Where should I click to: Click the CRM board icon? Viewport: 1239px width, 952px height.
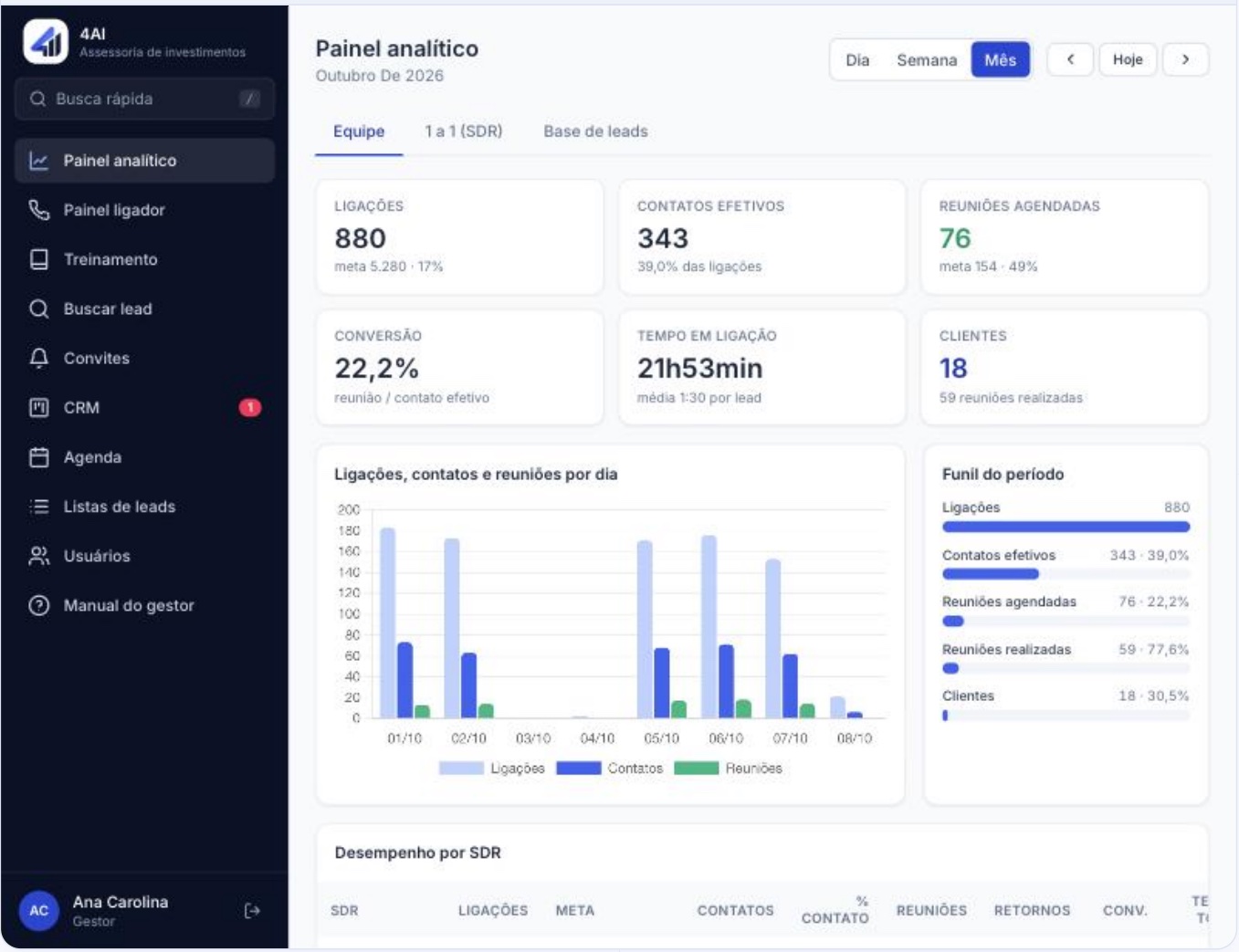pyautogui.click(x=38, y=407)
